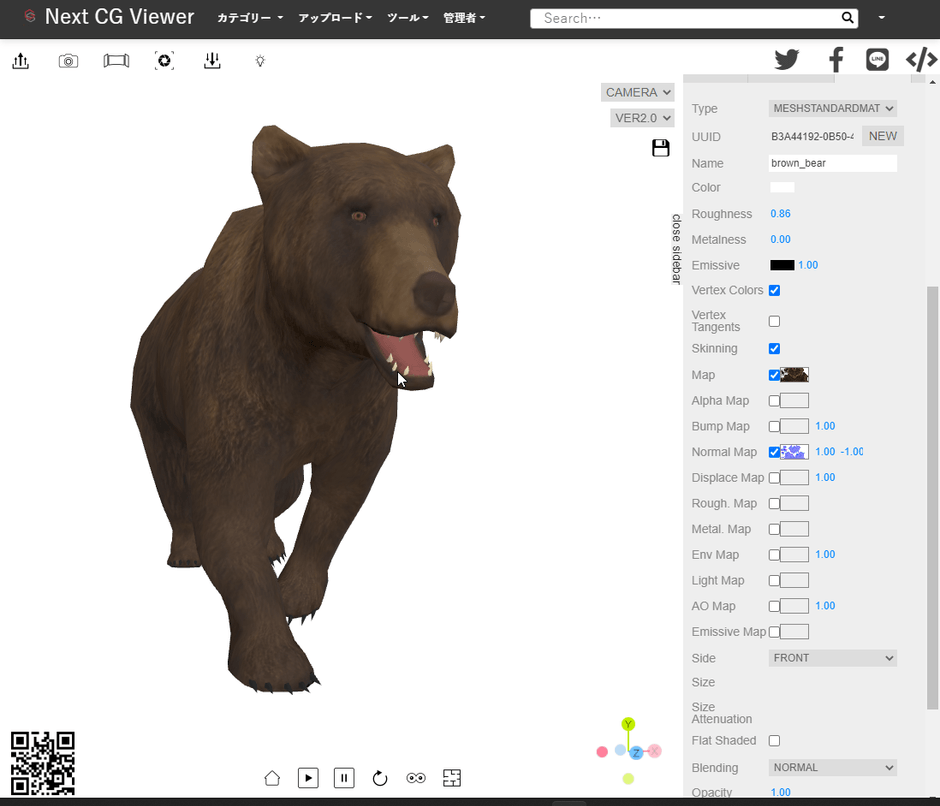Click the light bulb icon in the toolbar

pos(259,60)
